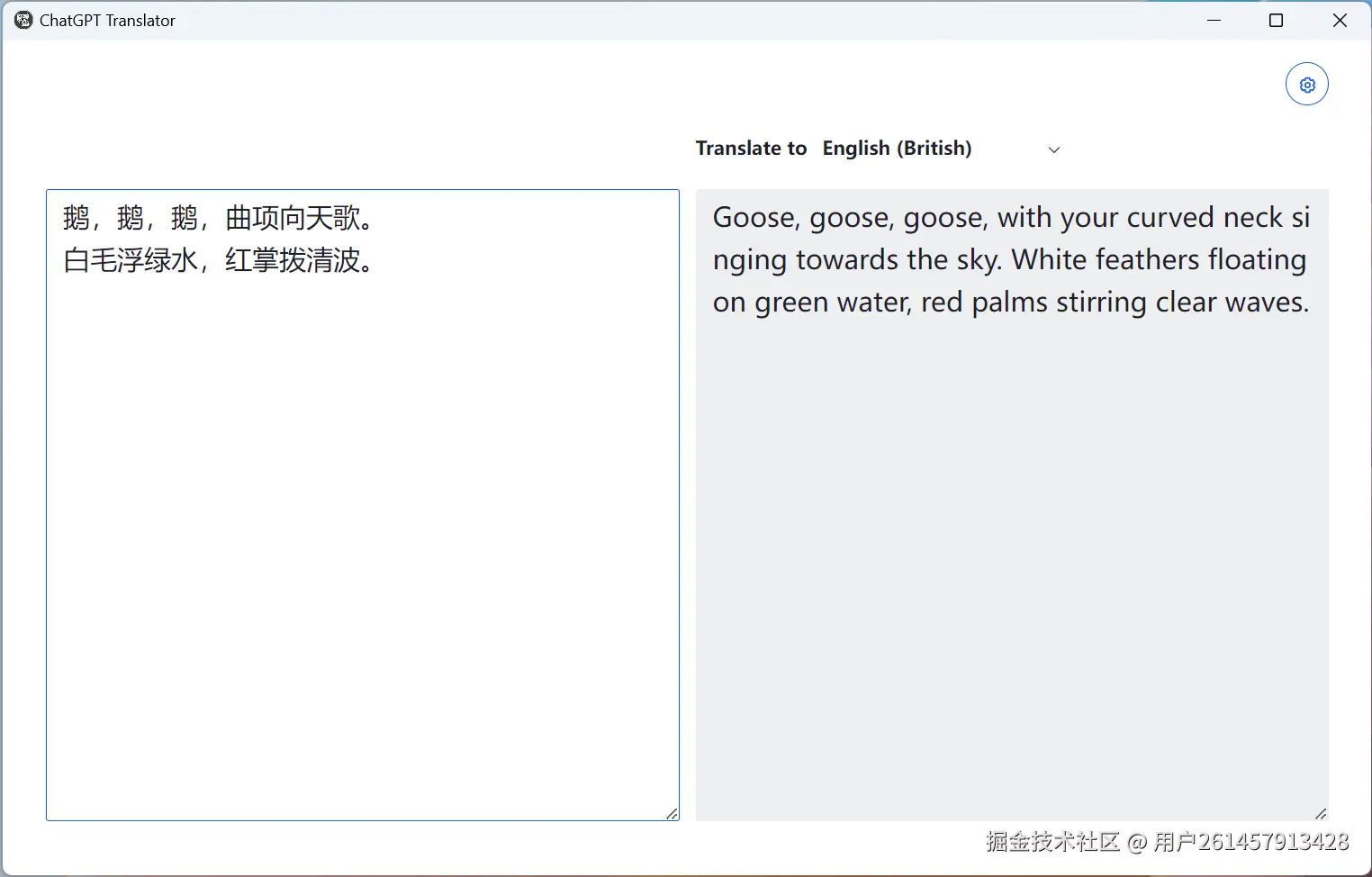Click the resize grip of the translation panel
1372x877 pixels.
coord(1322,812)
